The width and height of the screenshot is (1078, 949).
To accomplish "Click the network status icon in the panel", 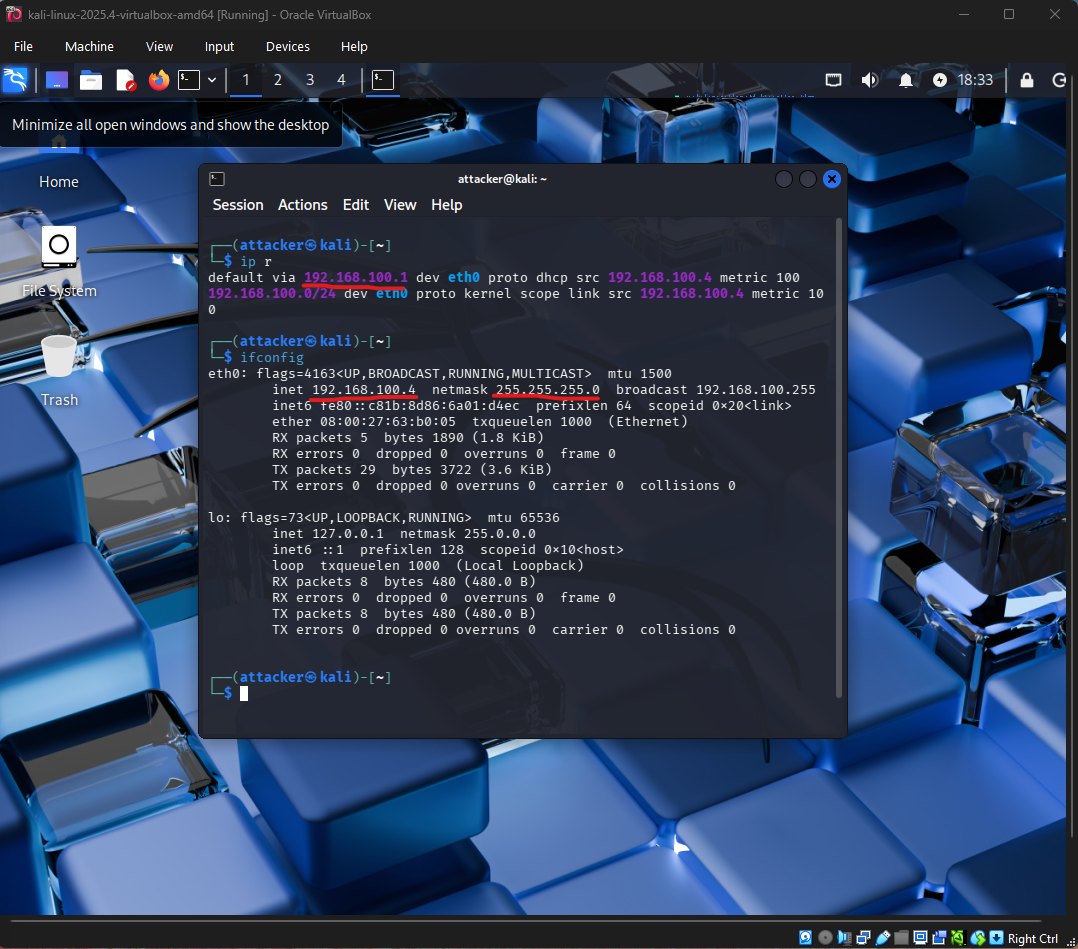I will pos(833,80).
